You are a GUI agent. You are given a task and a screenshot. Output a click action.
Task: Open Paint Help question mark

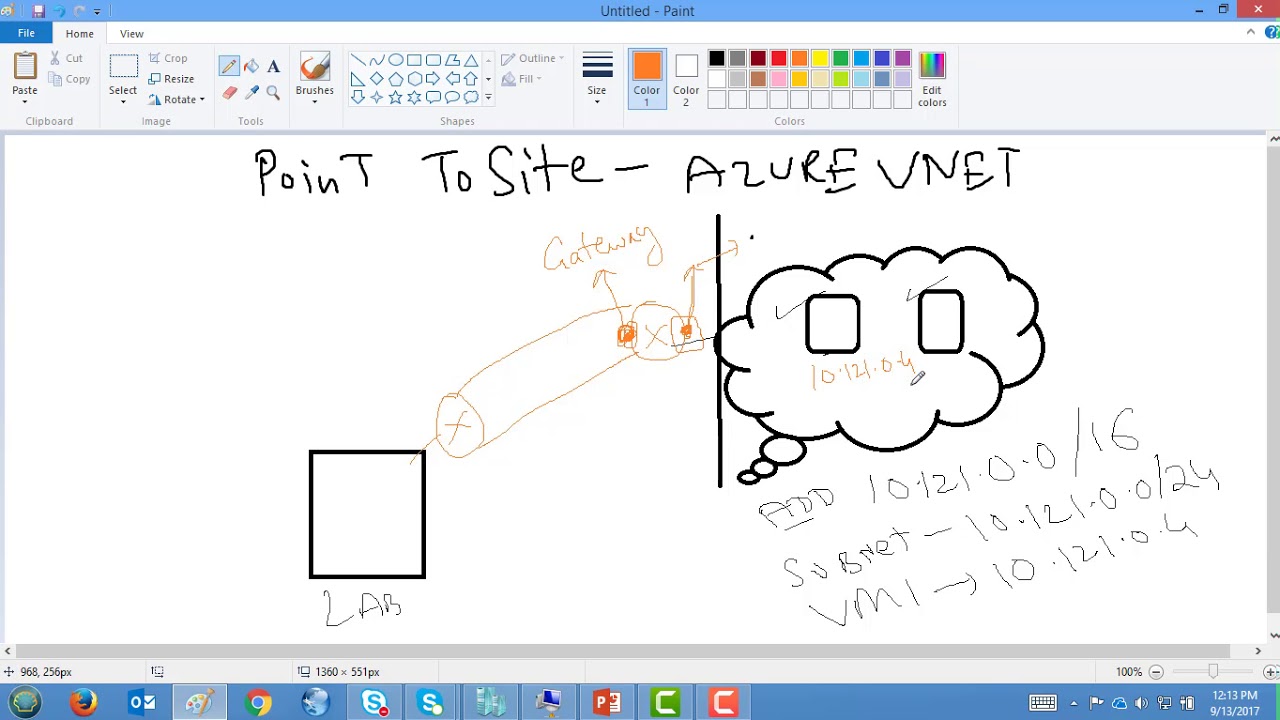(x=1272, y=32)
